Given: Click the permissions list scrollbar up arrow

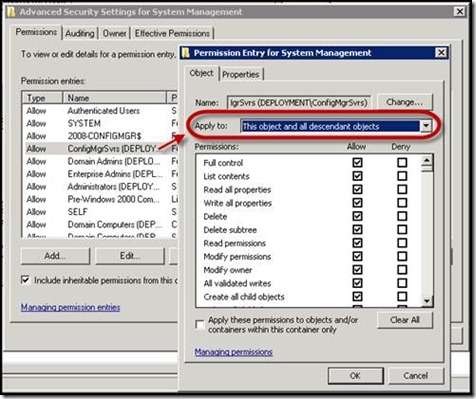Looking at the screenshot, I should pyautogui.click(x=427, y=161).
